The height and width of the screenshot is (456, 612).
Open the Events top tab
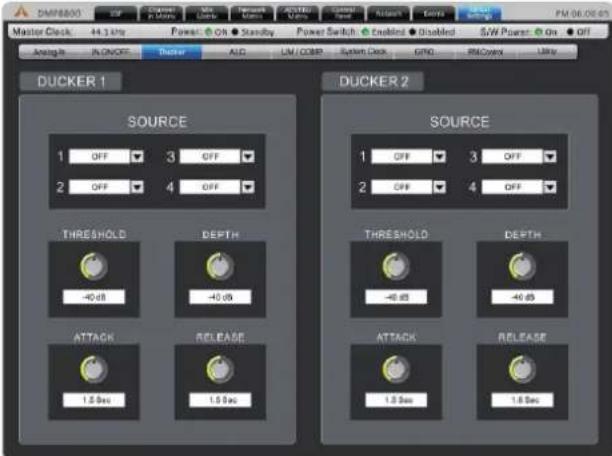pos(434,14)
